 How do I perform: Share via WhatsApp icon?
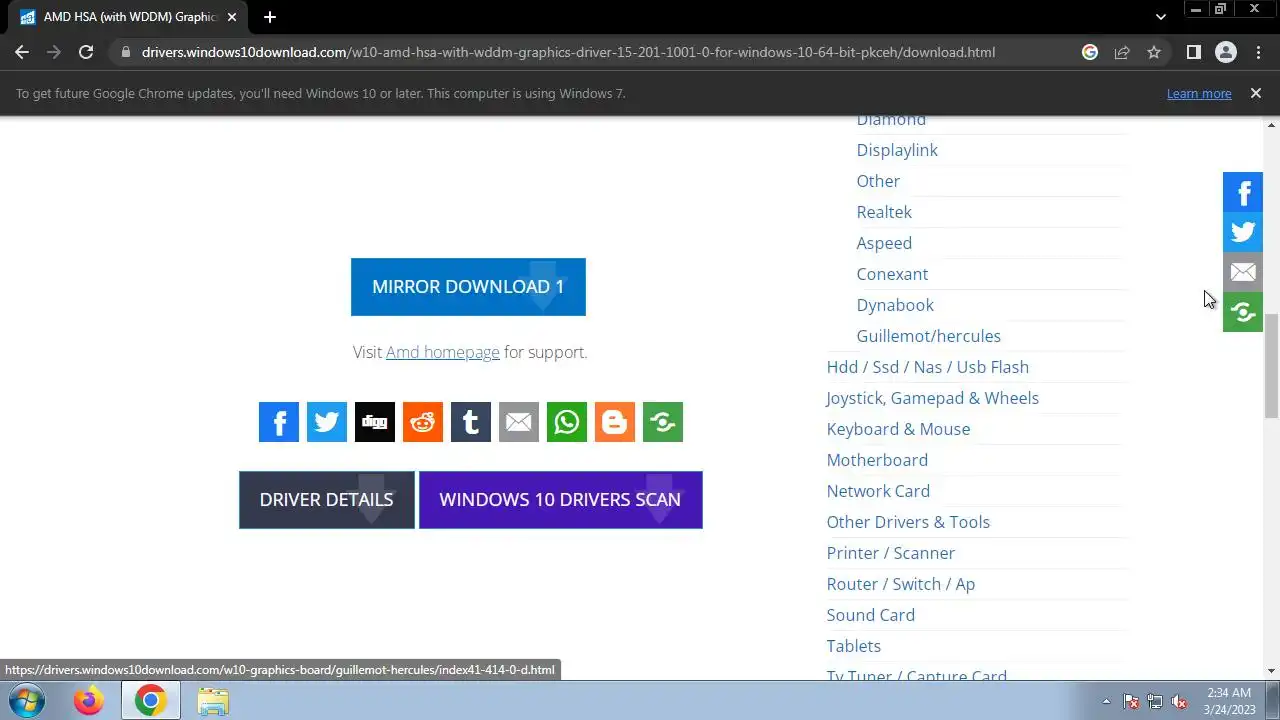tap(567, 422)
